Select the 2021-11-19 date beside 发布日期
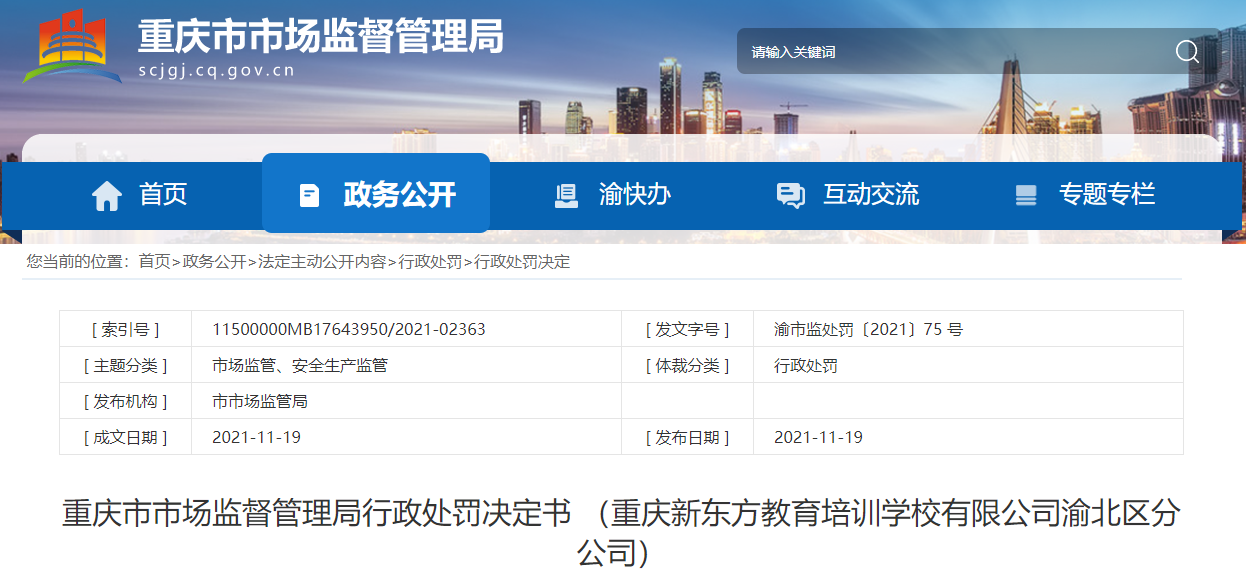The height and width of the screenshot is (578, 1246). (819, 437)
